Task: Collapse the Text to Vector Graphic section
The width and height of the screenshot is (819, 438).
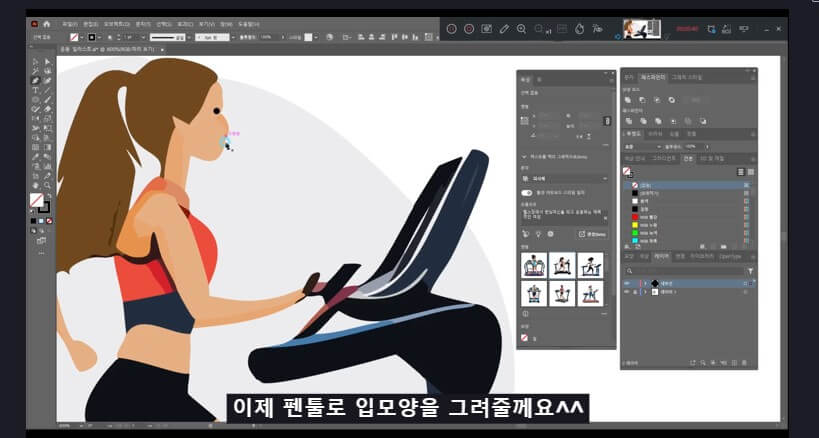Action: [524, 156]
